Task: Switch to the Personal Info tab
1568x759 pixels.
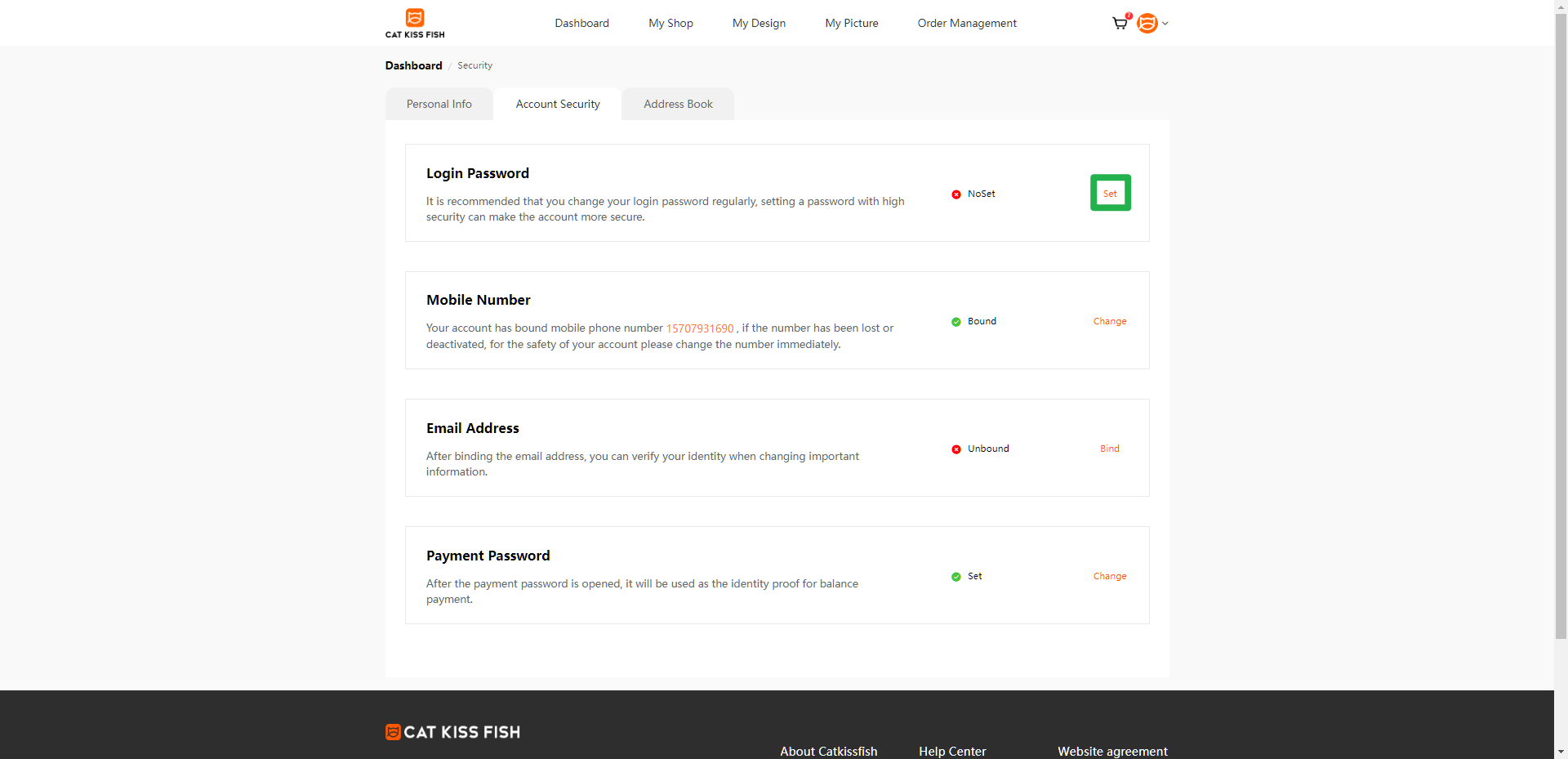Action: (439, 104)
